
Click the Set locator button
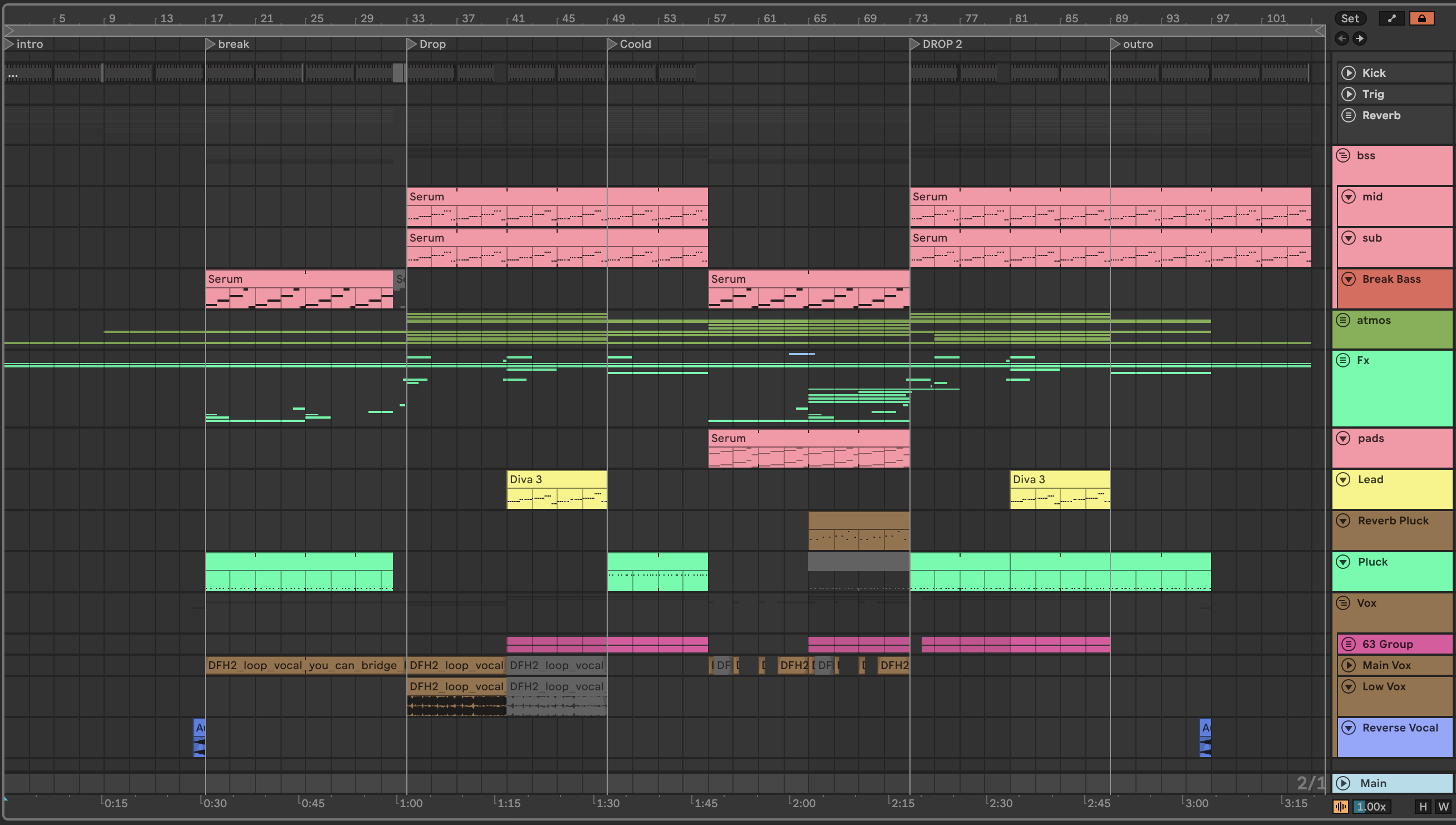[1350, 18]
